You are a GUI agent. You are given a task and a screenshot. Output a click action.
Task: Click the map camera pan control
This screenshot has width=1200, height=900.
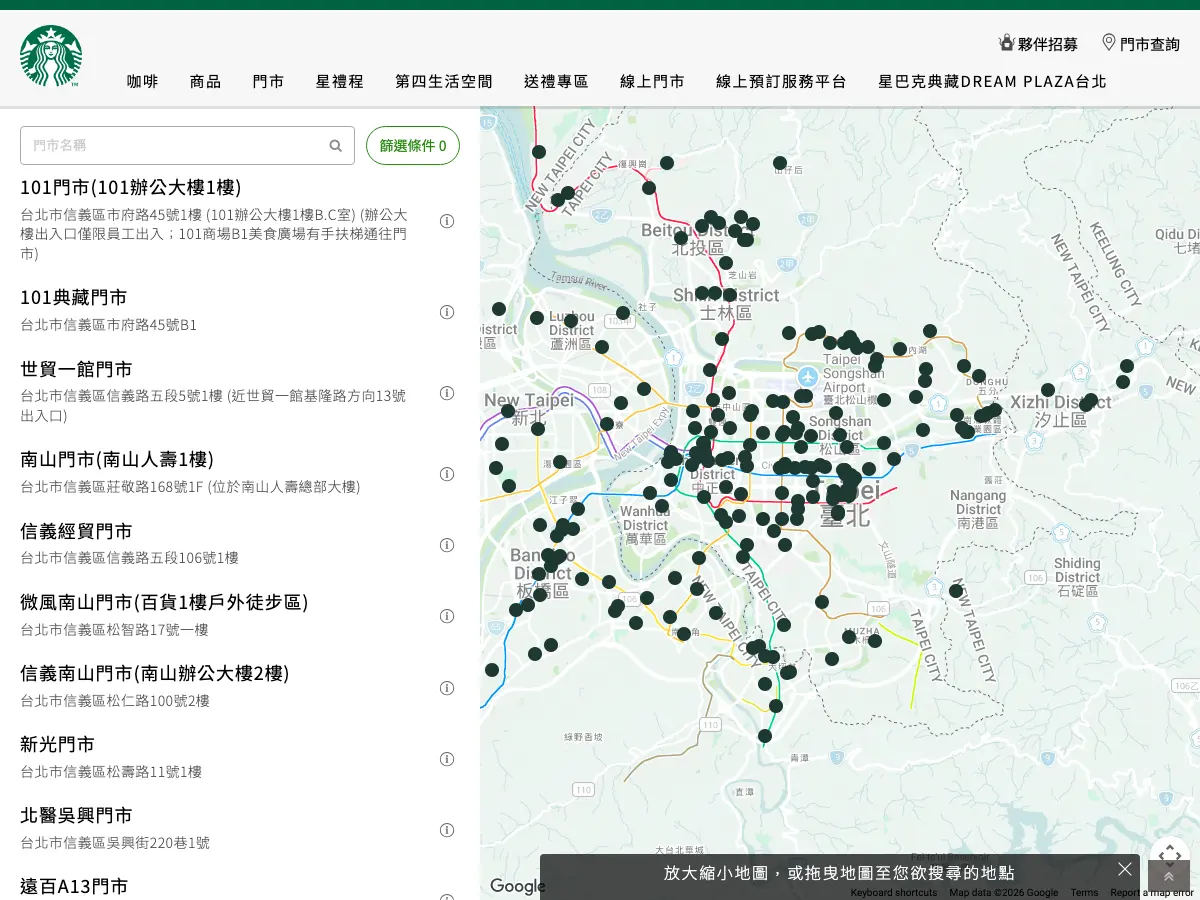point(1170,856)
